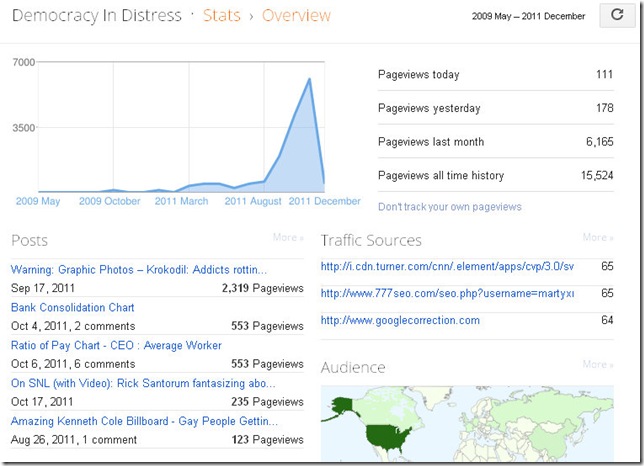Image resolution: width=644 pixels, height=466 pixels.
Task: Expand Traffic Sources with More » link
Action: (x=598, y=238)
